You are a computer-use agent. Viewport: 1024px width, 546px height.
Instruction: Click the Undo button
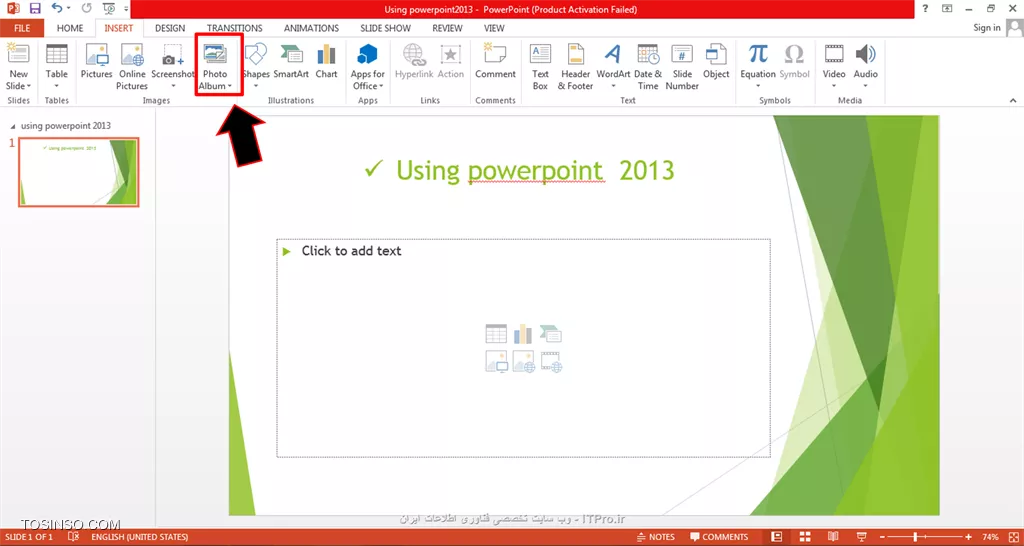pos(56,9)
